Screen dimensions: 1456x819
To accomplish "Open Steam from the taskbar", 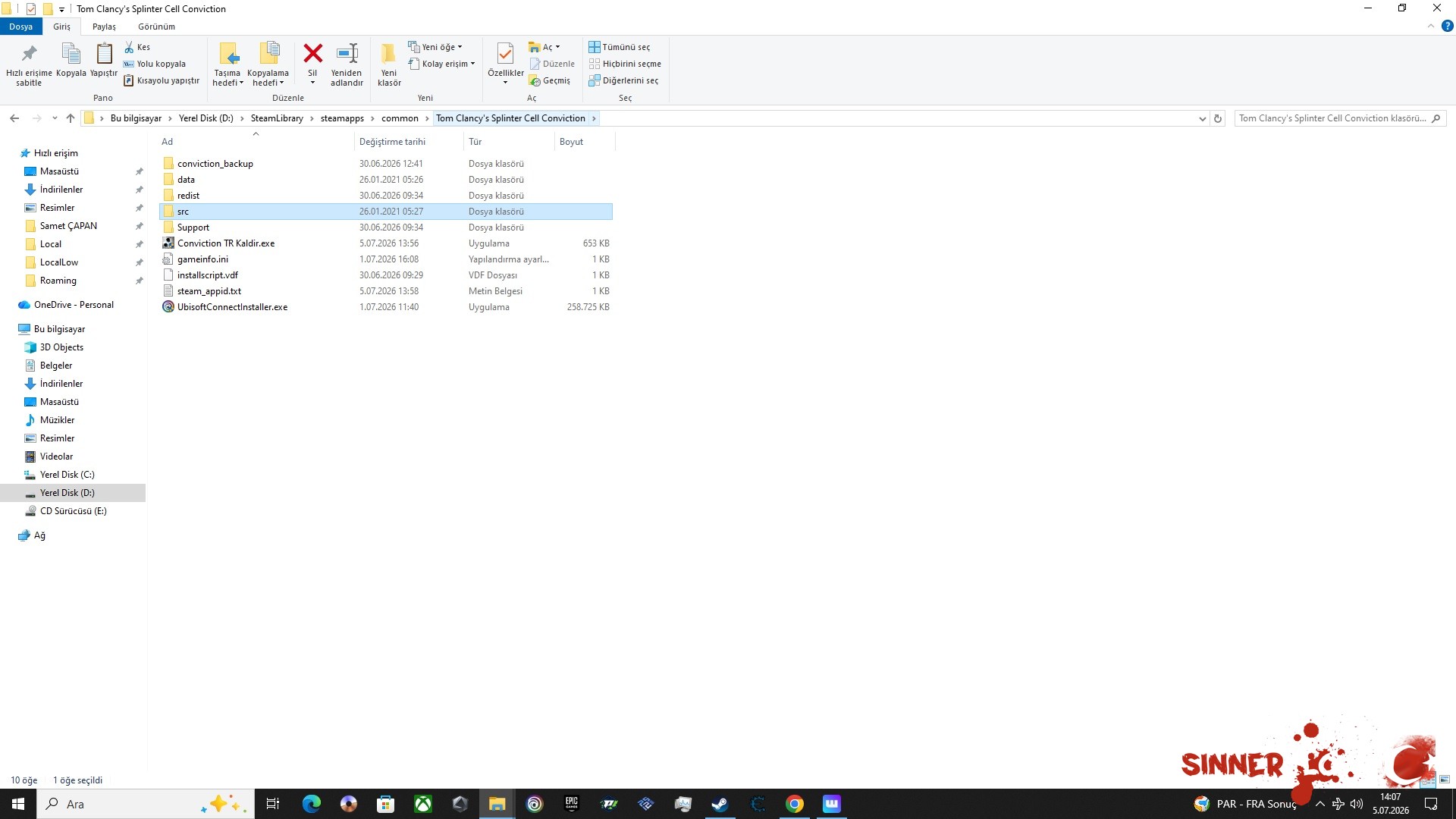I will click(x=720, y=804).
